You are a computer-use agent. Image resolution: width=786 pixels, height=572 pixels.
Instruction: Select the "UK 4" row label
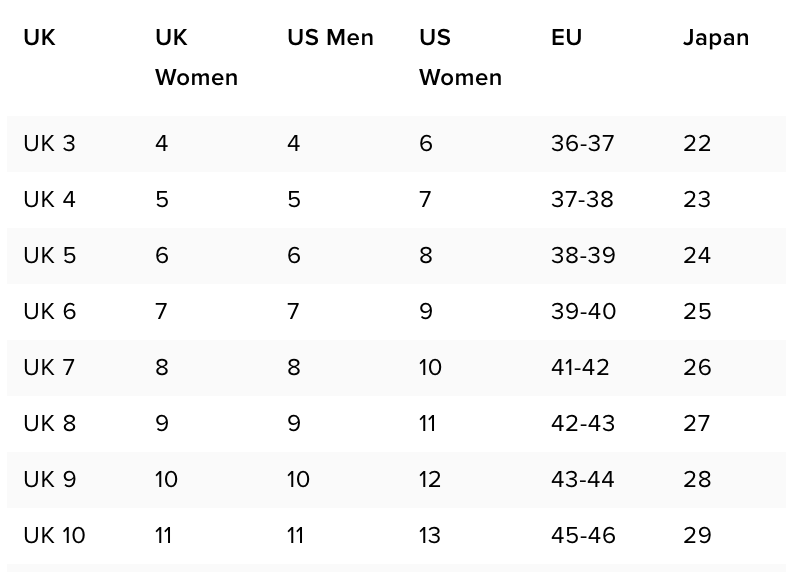(49, 199)
